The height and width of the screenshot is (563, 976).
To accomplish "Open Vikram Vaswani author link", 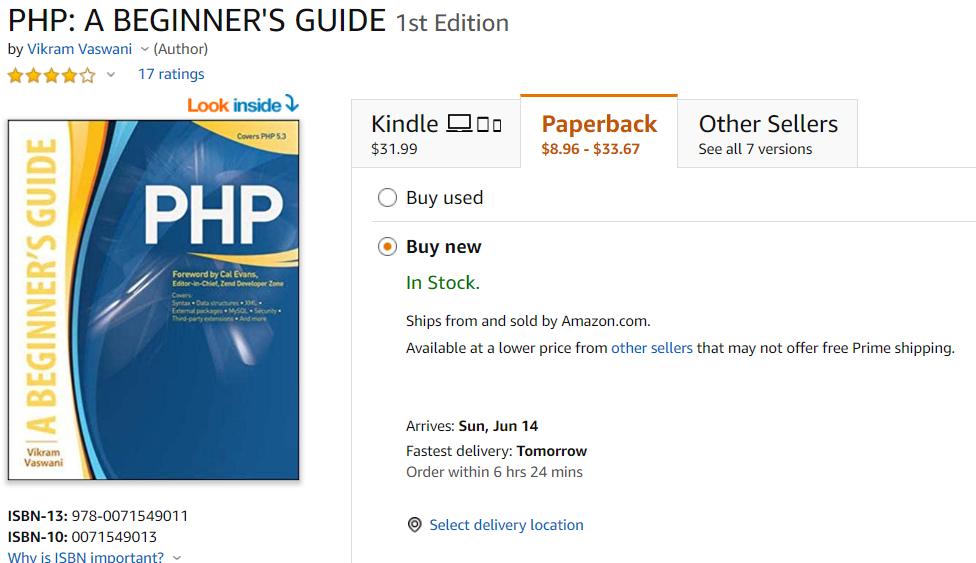I will (80, 49).
